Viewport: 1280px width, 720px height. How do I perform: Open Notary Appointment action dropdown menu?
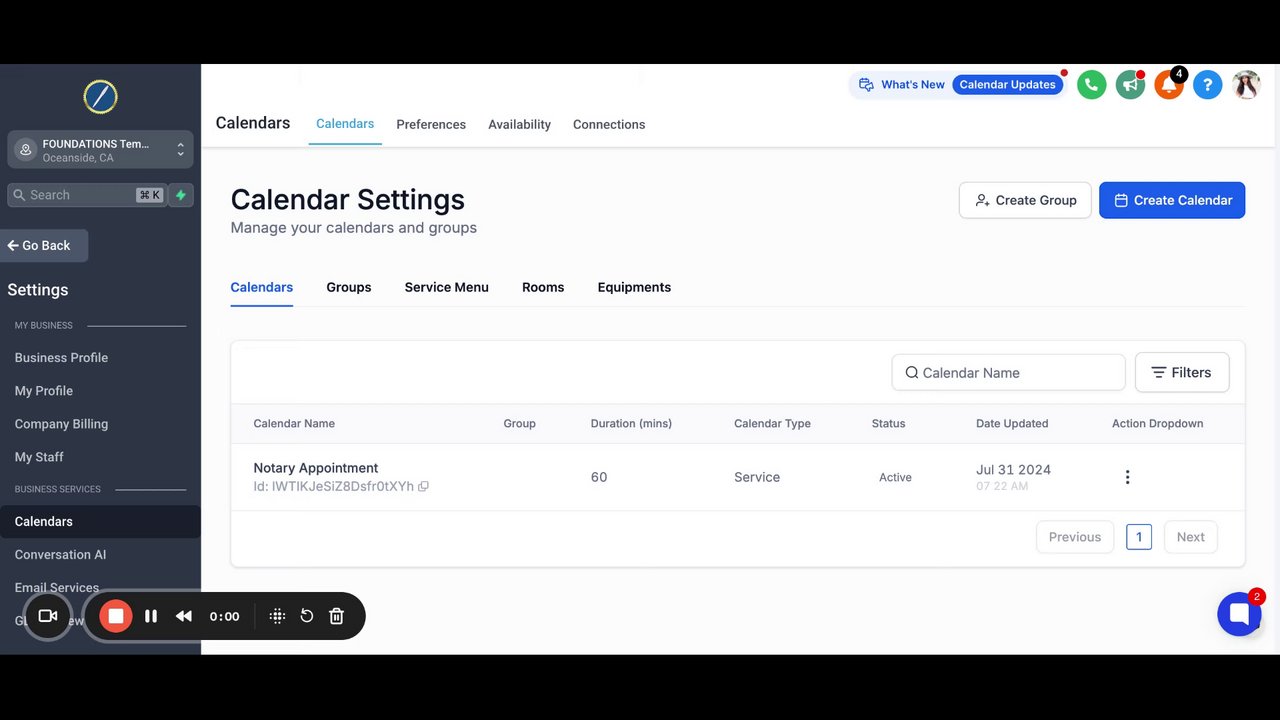1127,477
